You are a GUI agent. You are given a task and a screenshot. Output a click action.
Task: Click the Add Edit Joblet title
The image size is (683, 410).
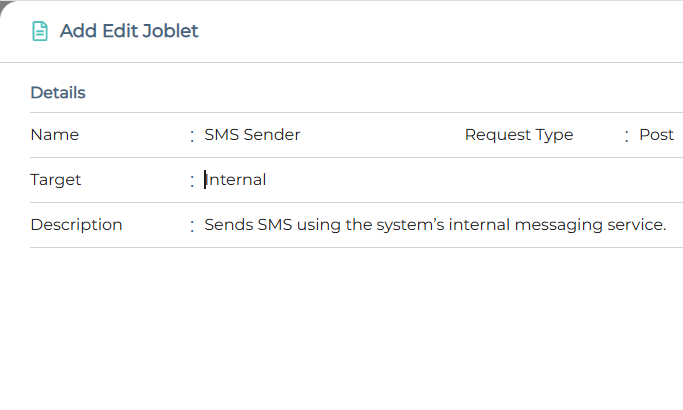[129, 31]
